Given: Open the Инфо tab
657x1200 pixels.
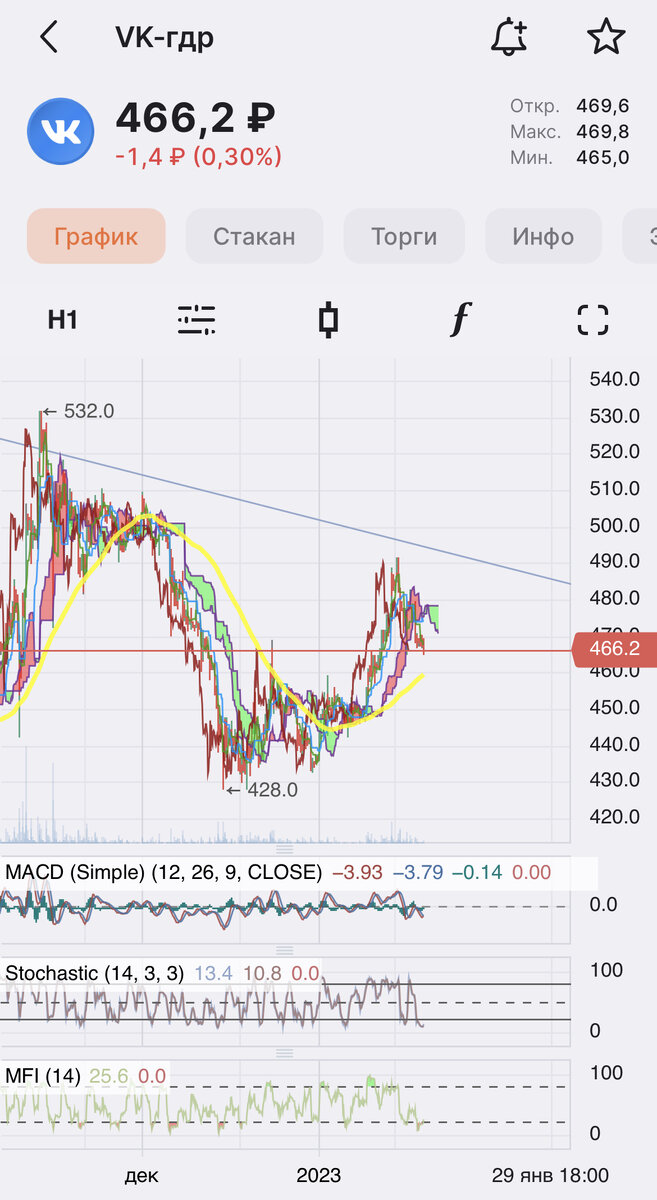Looking at the screenshot, I should coord(543,236).
